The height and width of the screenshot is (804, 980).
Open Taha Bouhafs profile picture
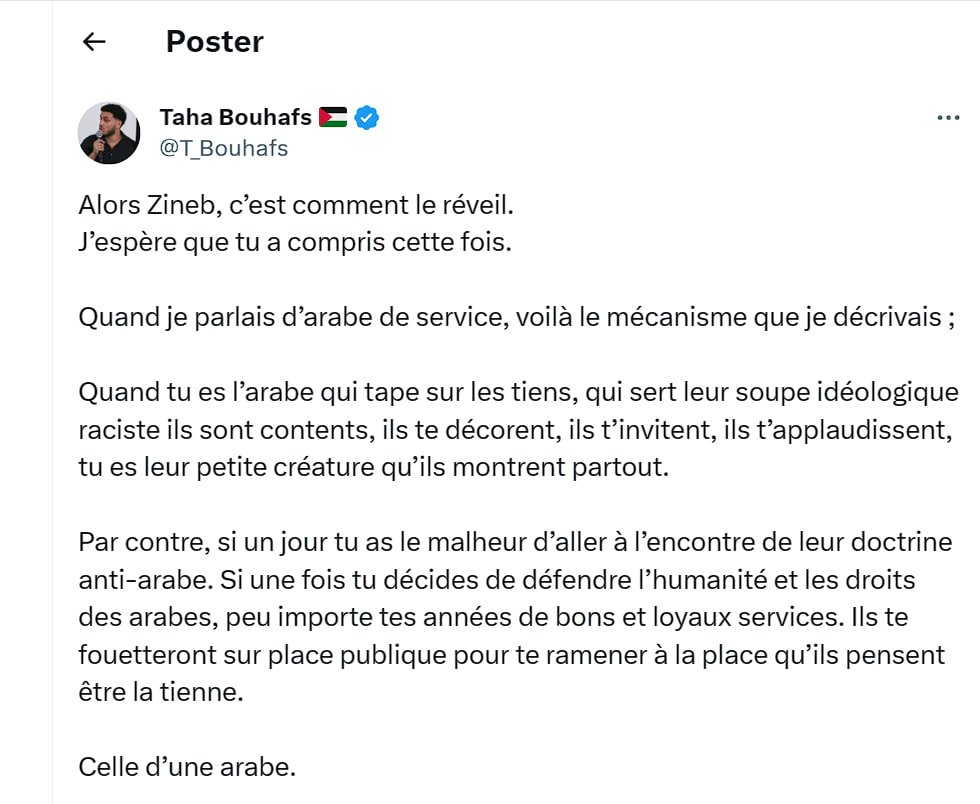point(109,133)
